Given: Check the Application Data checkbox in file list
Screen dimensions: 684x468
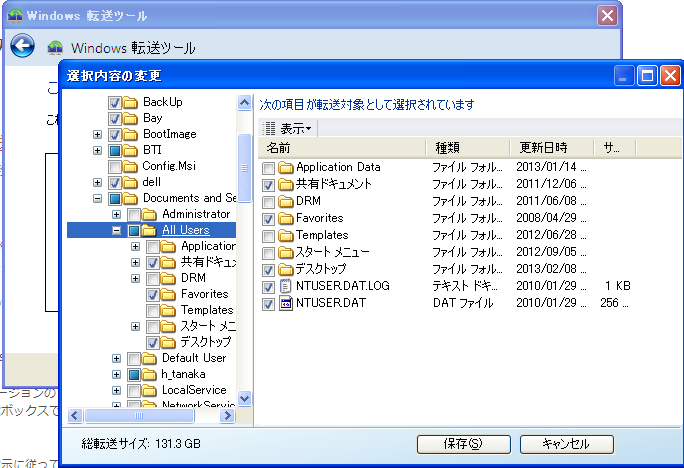Looking at the screenshot, I should coord(268,168).
